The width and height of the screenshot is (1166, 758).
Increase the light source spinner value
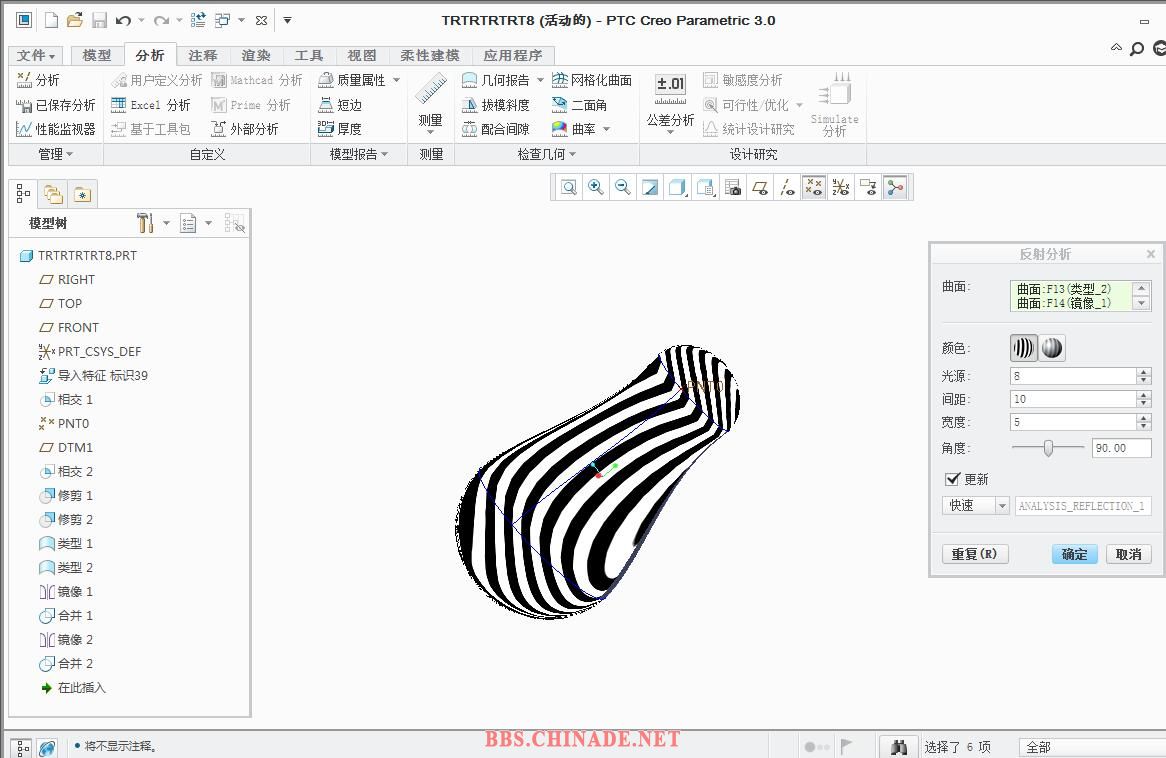tap(1144, 372)
